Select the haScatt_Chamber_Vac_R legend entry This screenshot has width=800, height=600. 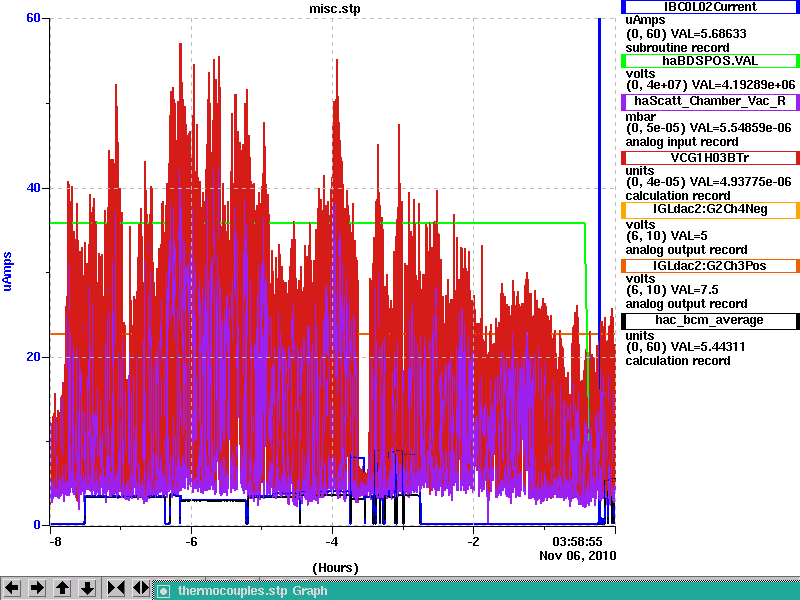(710, 102)
